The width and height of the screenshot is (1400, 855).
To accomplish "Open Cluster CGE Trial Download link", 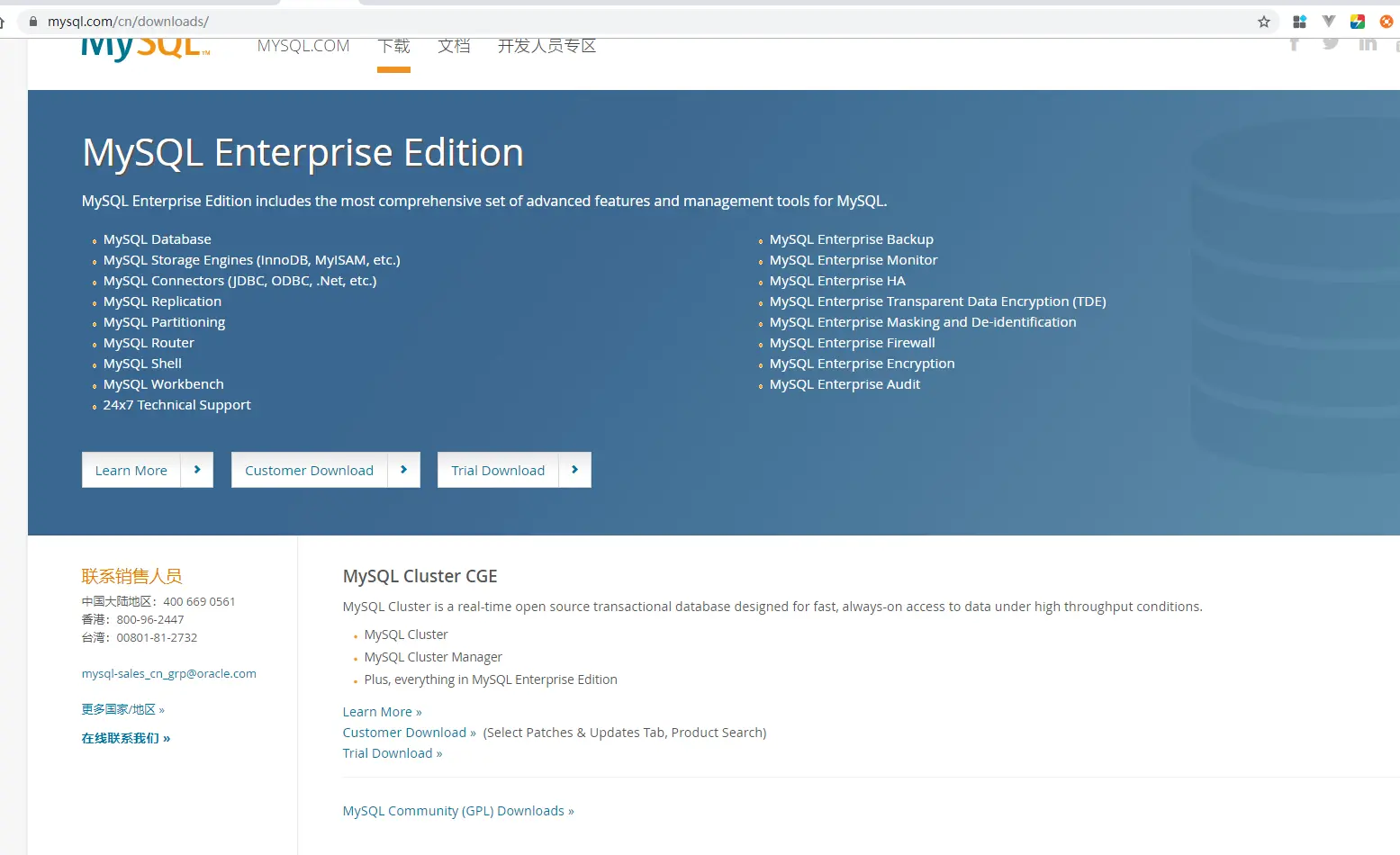I will (393, 753).
